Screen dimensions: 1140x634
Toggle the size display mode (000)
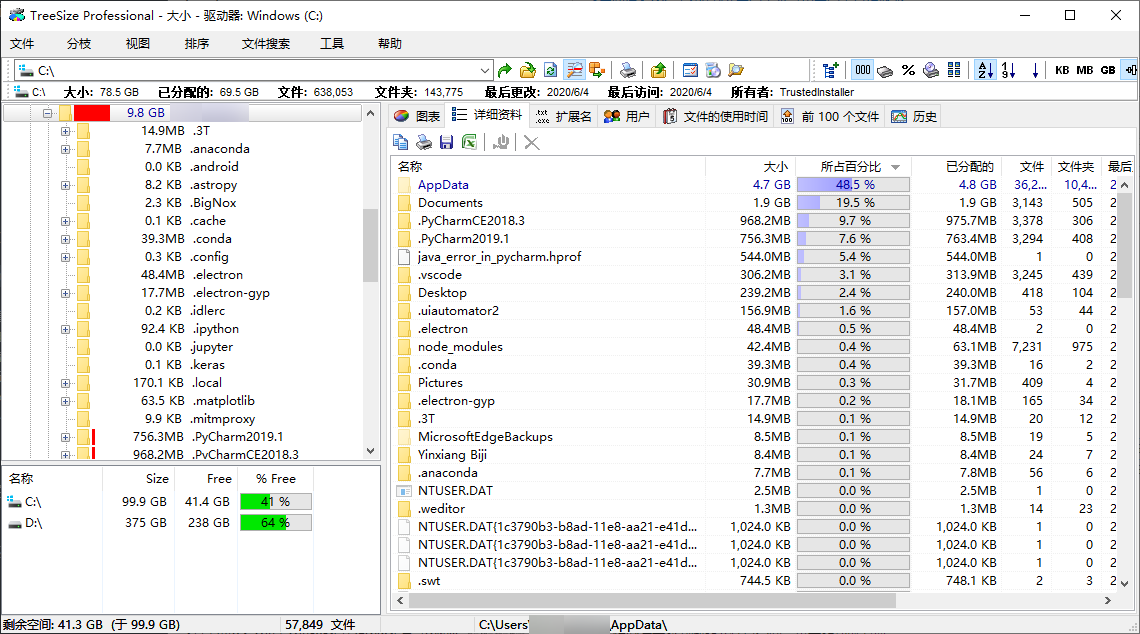(x=863, y=71)
